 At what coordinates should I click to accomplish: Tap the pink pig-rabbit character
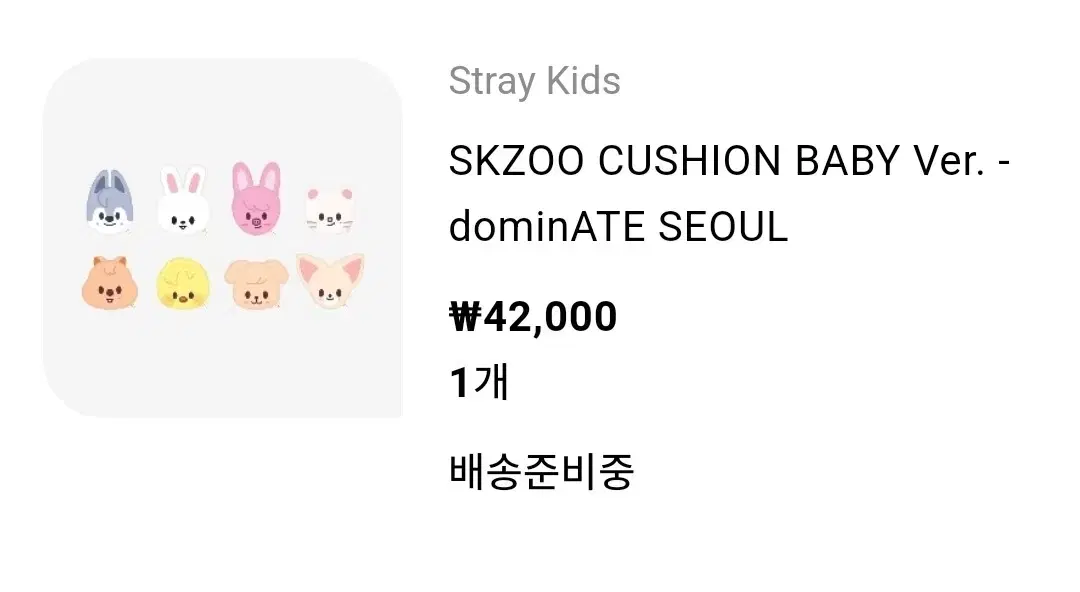pyautogui.click(x=256, y=198)
